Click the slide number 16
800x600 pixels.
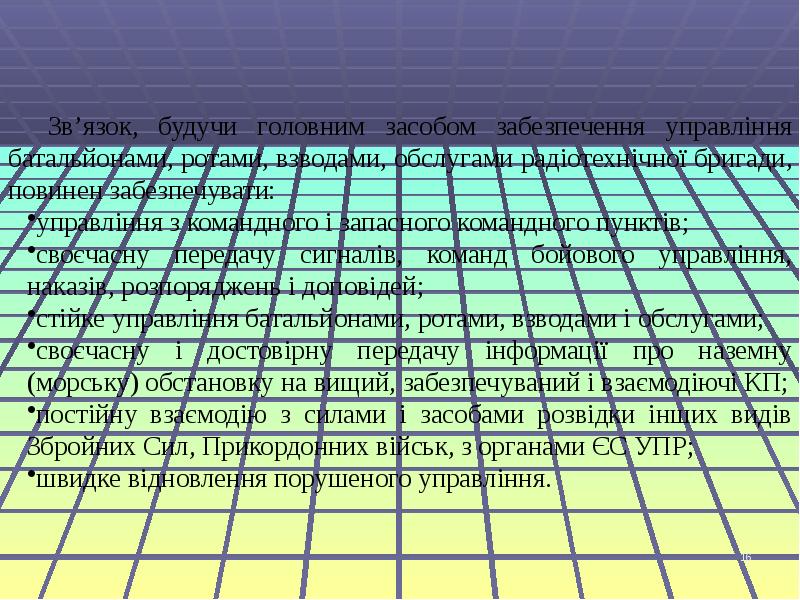point(745,556)
